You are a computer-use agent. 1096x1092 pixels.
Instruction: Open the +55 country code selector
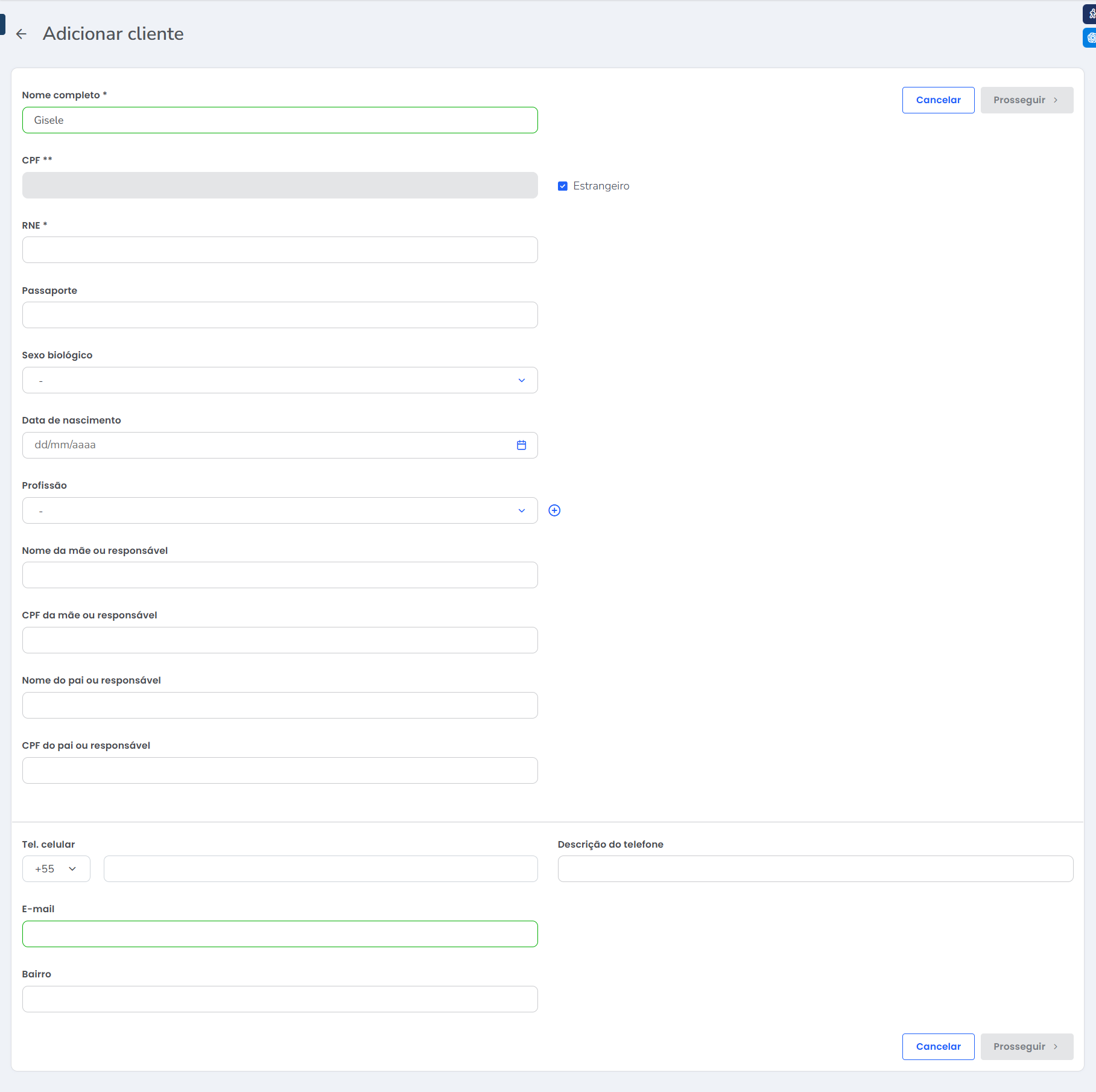[56, 869]
